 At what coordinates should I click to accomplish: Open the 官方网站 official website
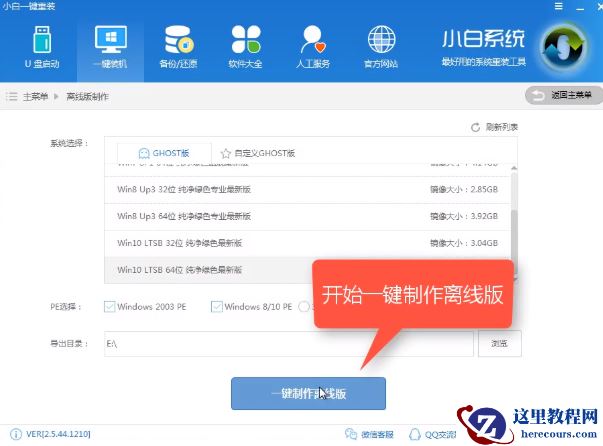pyautogui.click(x=381, y=47)
